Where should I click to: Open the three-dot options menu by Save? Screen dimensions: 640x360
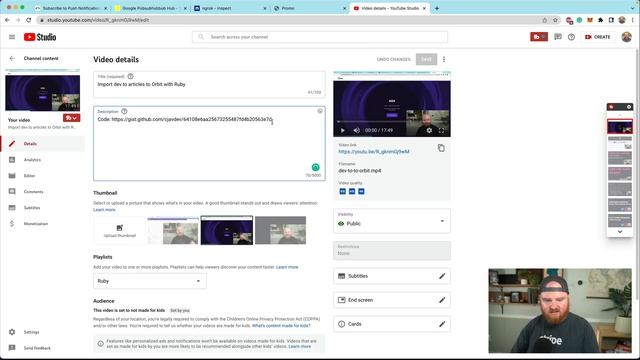coord(444,60)
